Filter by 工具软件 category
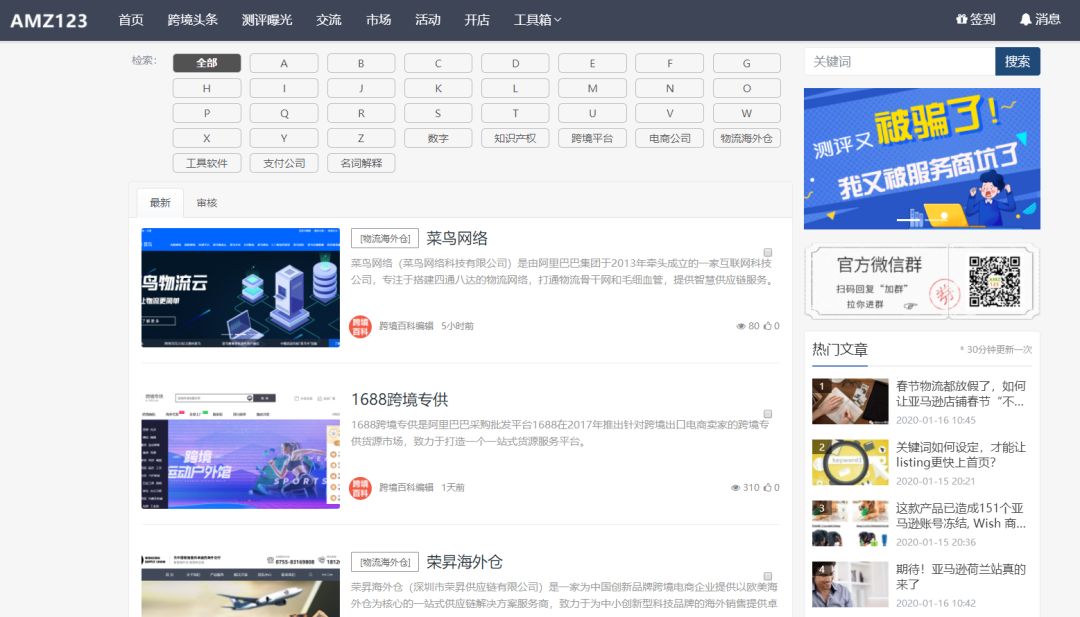The height and width of the screenshot is (617, 1080). [207, 163]
